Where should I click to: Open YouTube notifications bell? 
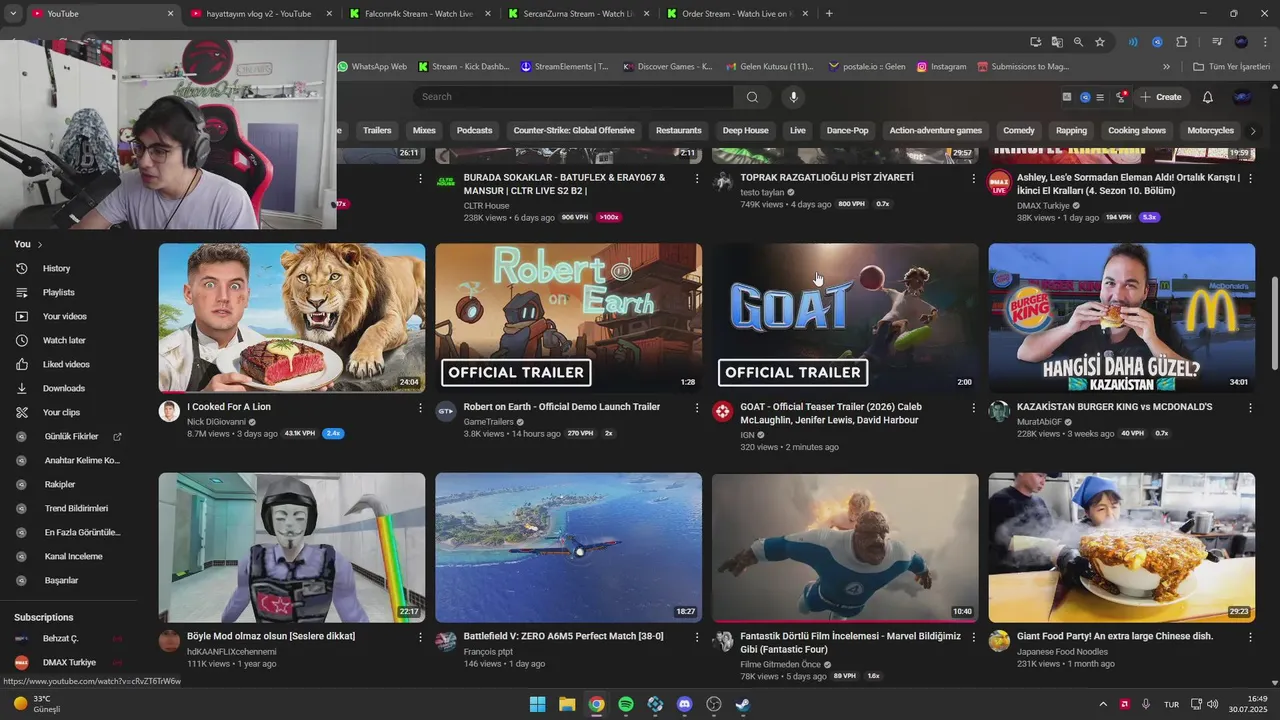point(1207,97)
